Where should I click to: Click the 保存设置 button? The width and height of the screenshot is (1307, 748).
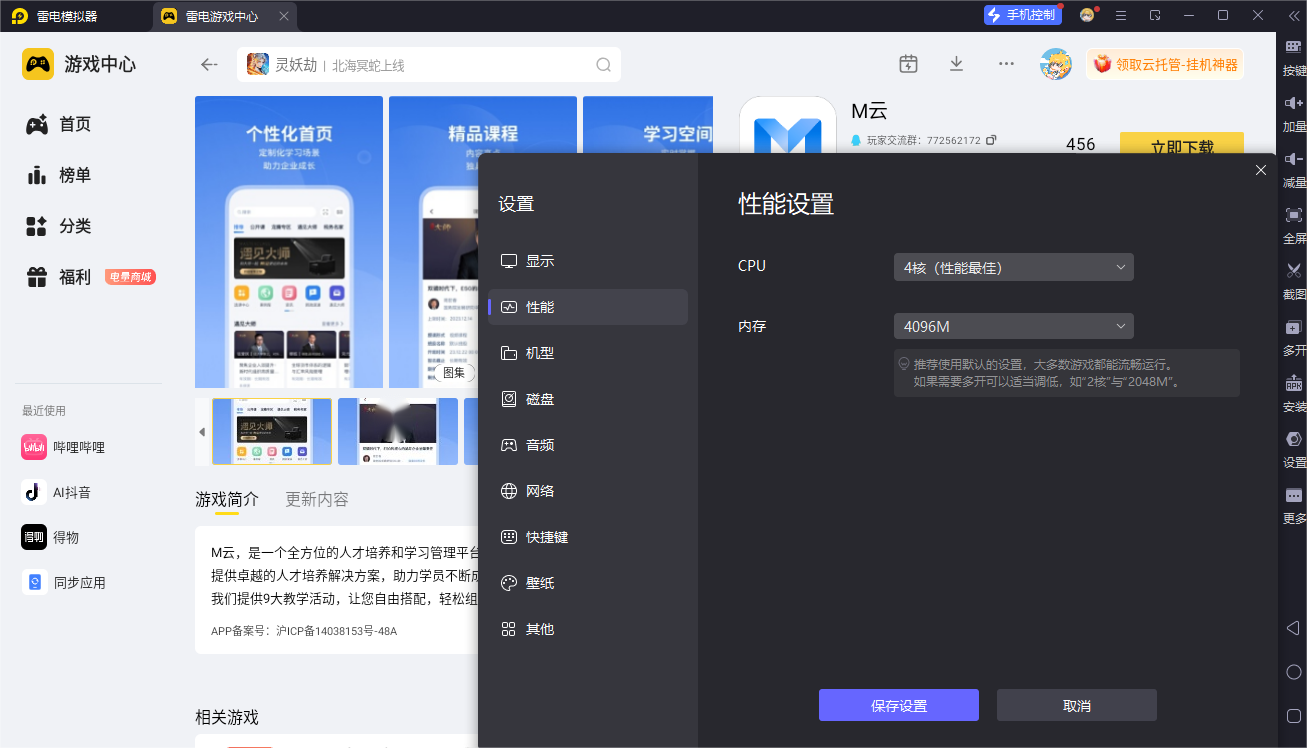click(x=898, y=705)
